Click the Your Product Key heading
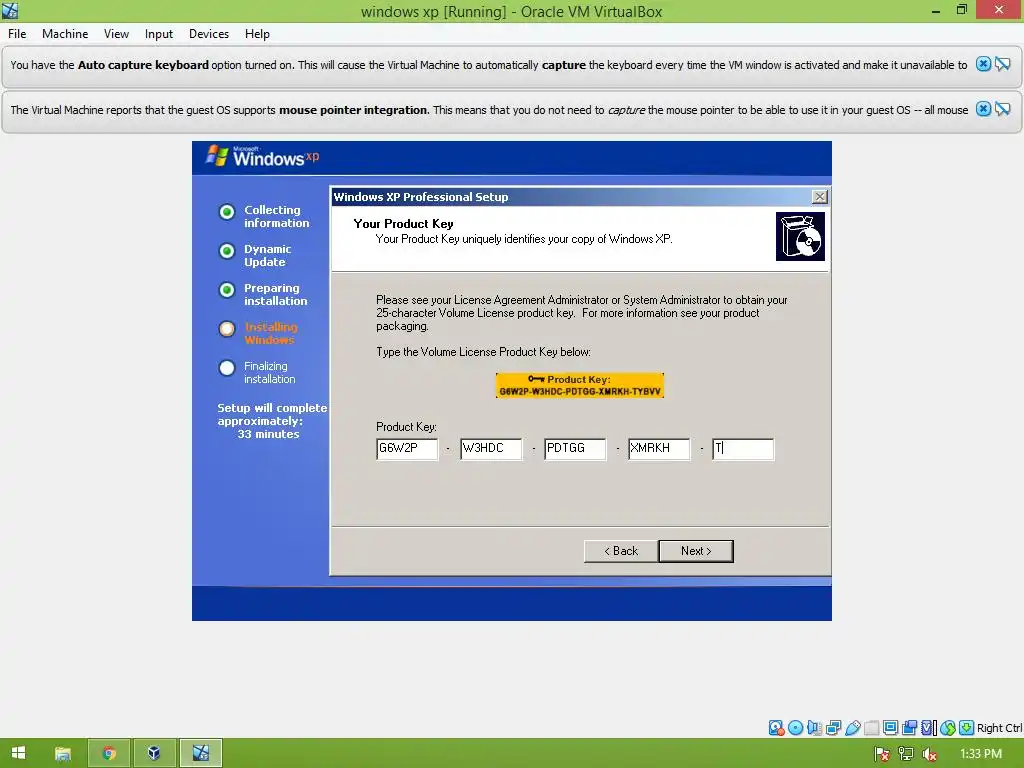 coord(403,223)
